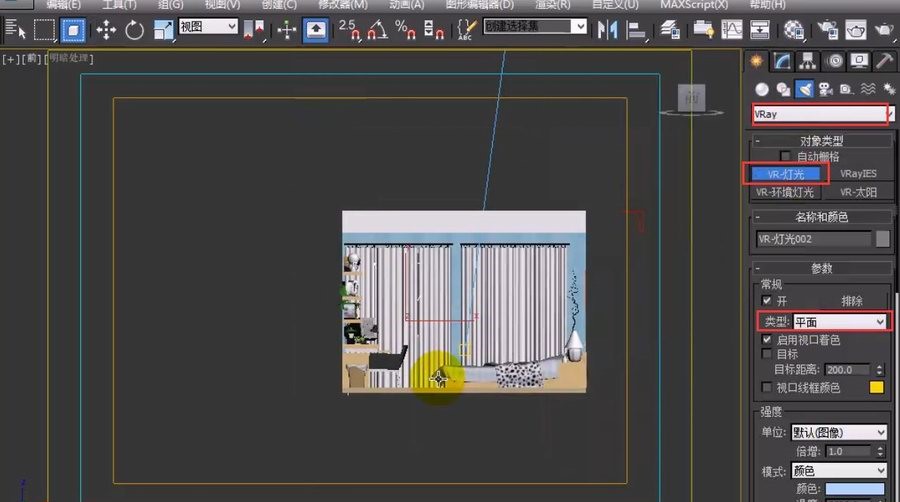This screenshot has width=900, height=502.
Task: Click the Mirror tool icon
Action: pyautogui.click(x=607, y=29)
